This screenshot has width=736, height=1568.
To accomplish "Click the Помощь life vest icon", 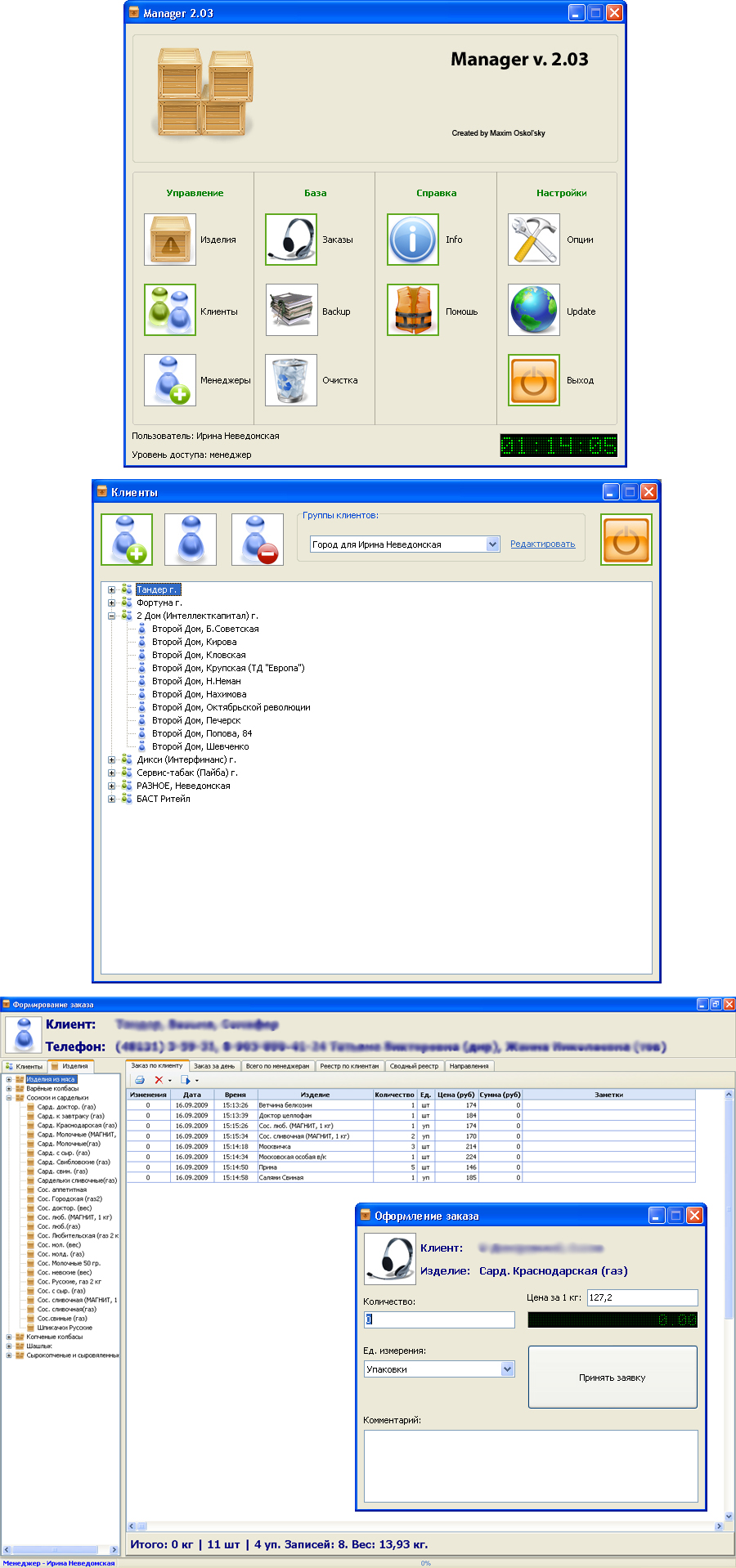I will coord(413,310).
